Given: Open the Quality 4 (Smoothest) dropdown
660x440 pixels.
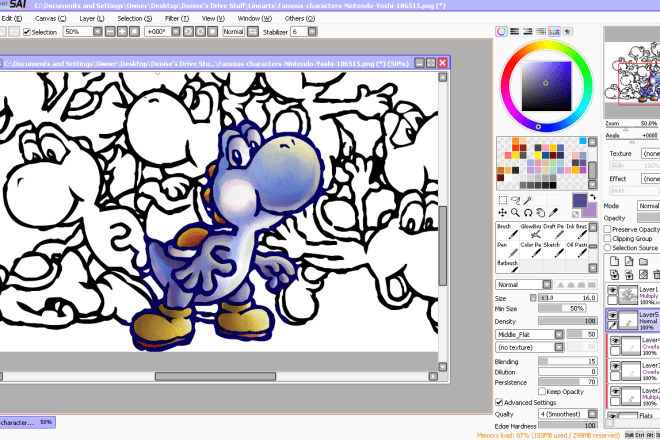Looking at the screenshot, I should pos(592,414).
